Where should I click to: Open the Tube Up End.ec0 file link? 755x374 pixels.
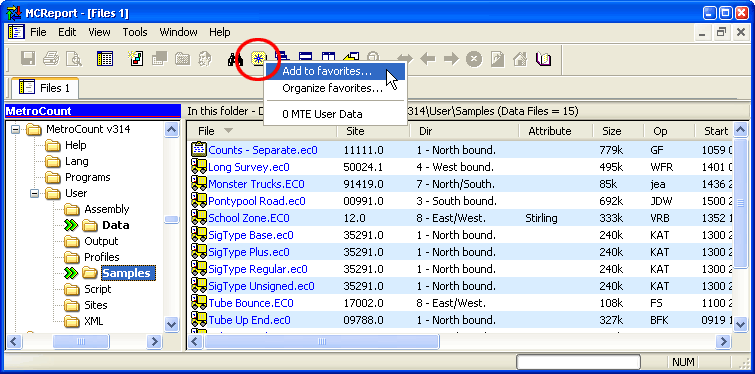click(249, 320)
